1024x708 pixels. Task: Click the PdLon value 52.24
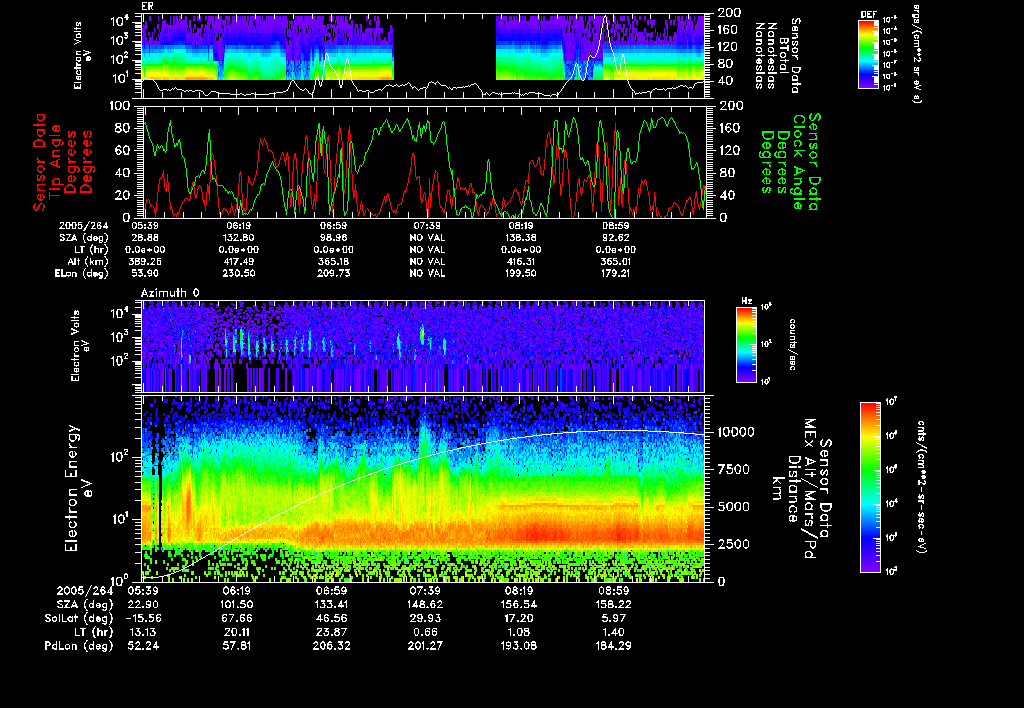coord(145,645)
